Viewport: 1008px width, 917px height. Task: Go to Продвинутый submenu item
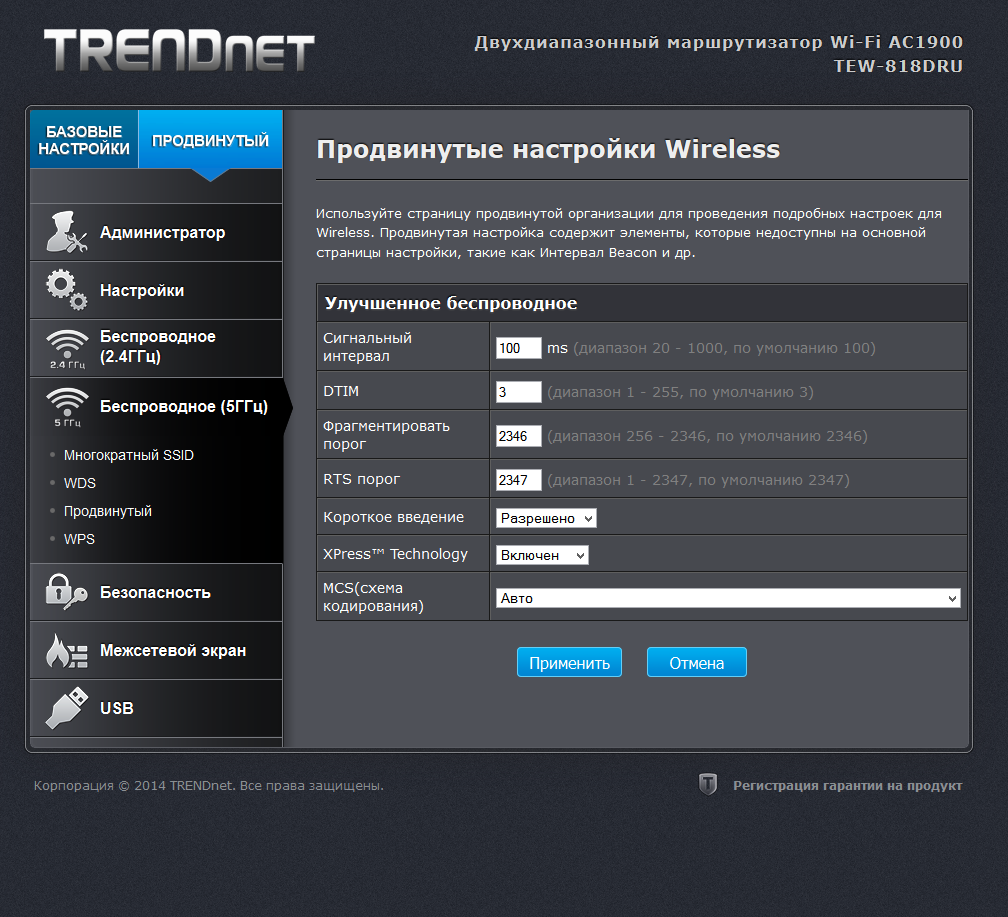click(107, 511)
